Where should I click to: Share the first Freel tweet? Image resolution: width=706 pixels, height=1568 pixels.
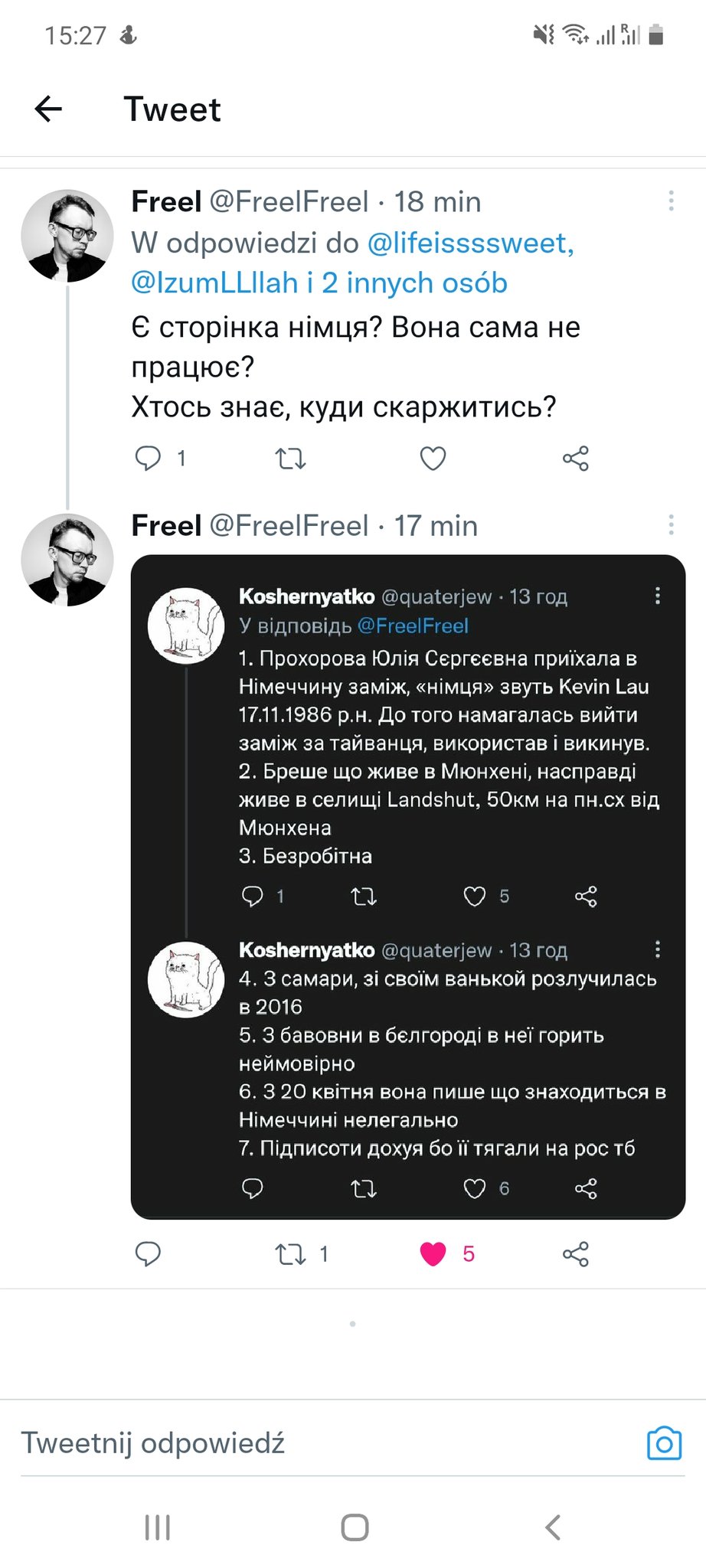coord(575,459)
